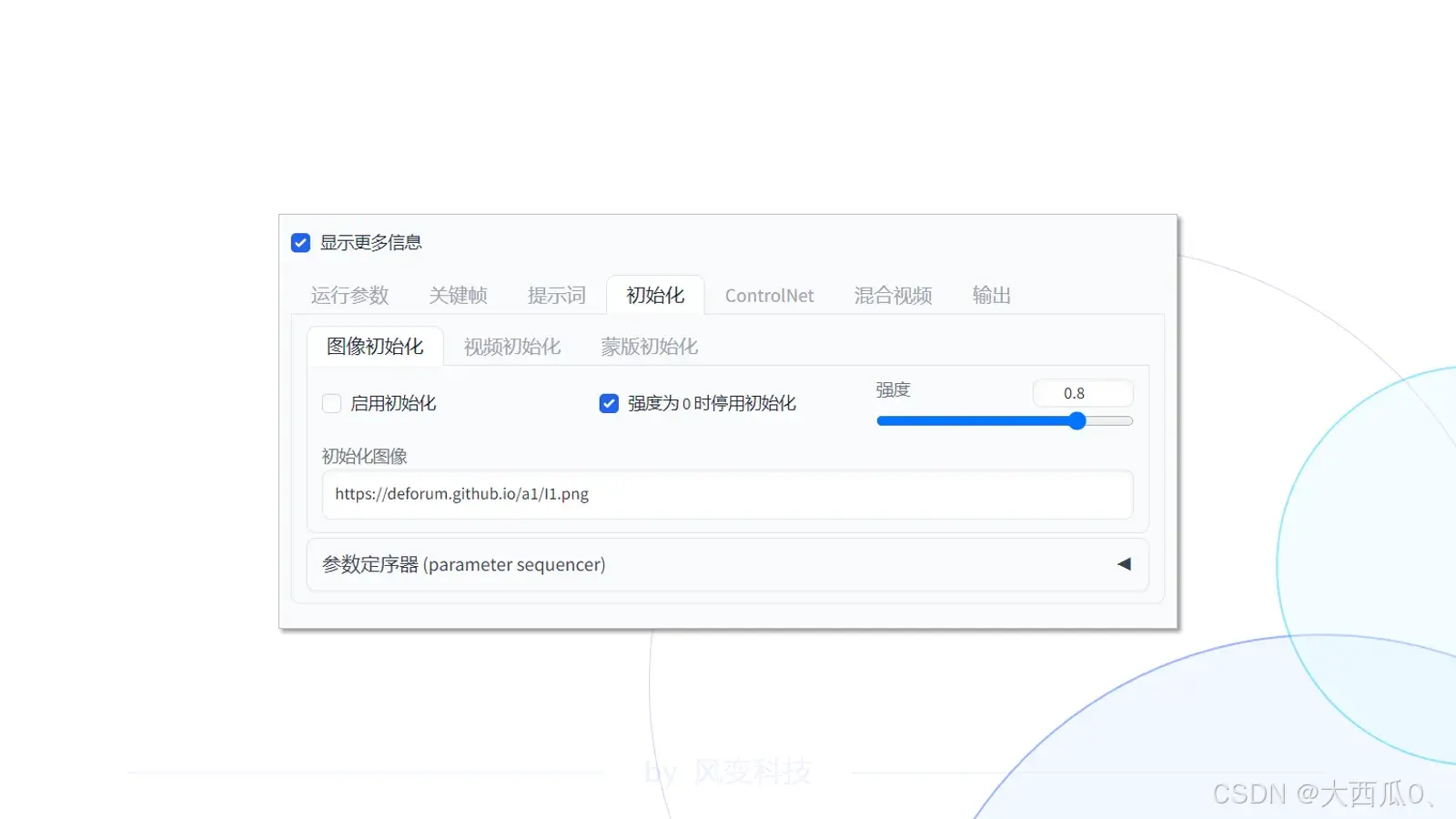Toggle 强度为0时停用初始化 checkbox
The image size is (1456, 819).
click(609, 403)
